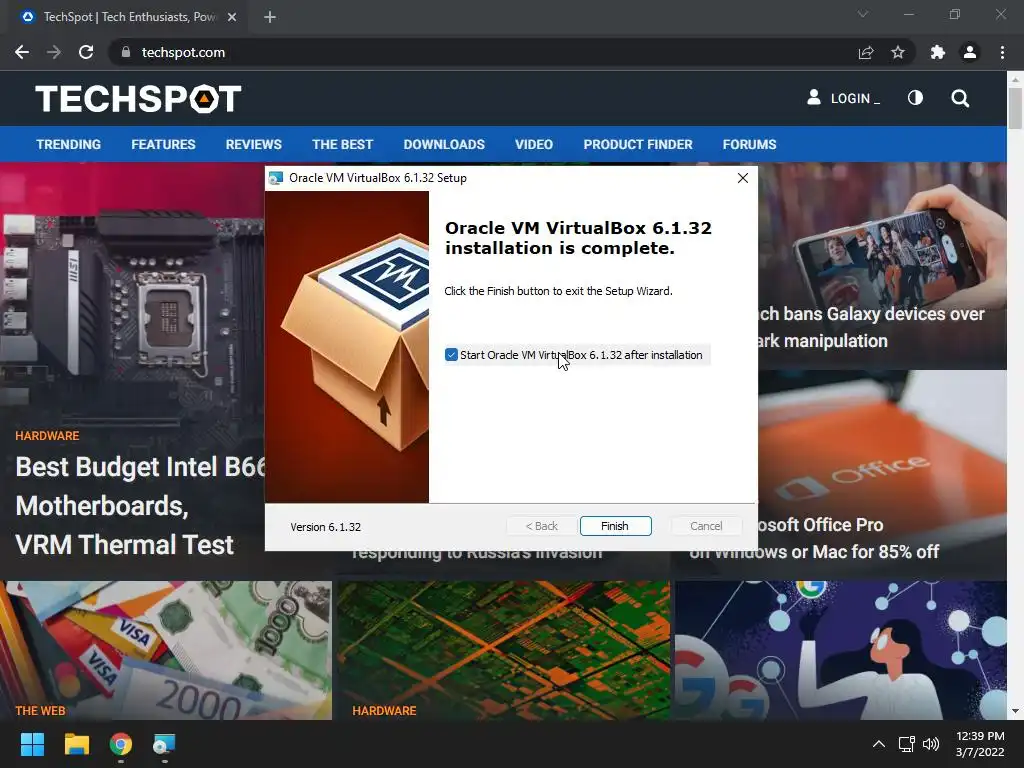This screenshot has width=1024, height=768.
Task: Reload the TechSpot page
Action: point(86,52)
